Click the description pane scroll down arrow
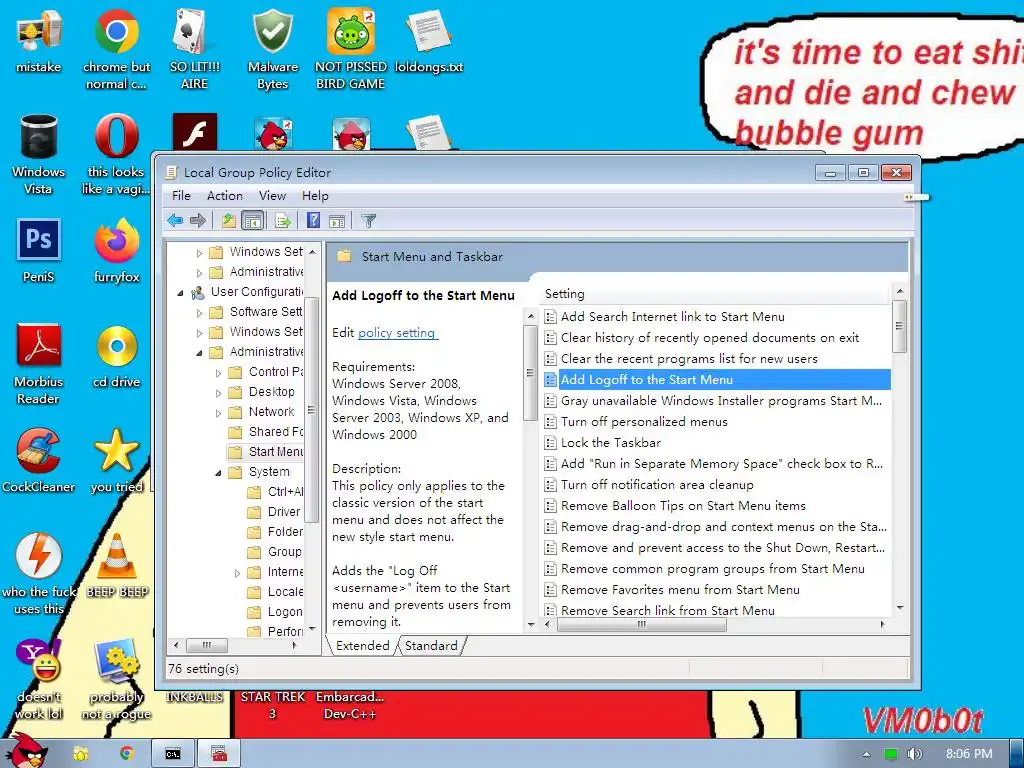 click(x=530, y=624)
